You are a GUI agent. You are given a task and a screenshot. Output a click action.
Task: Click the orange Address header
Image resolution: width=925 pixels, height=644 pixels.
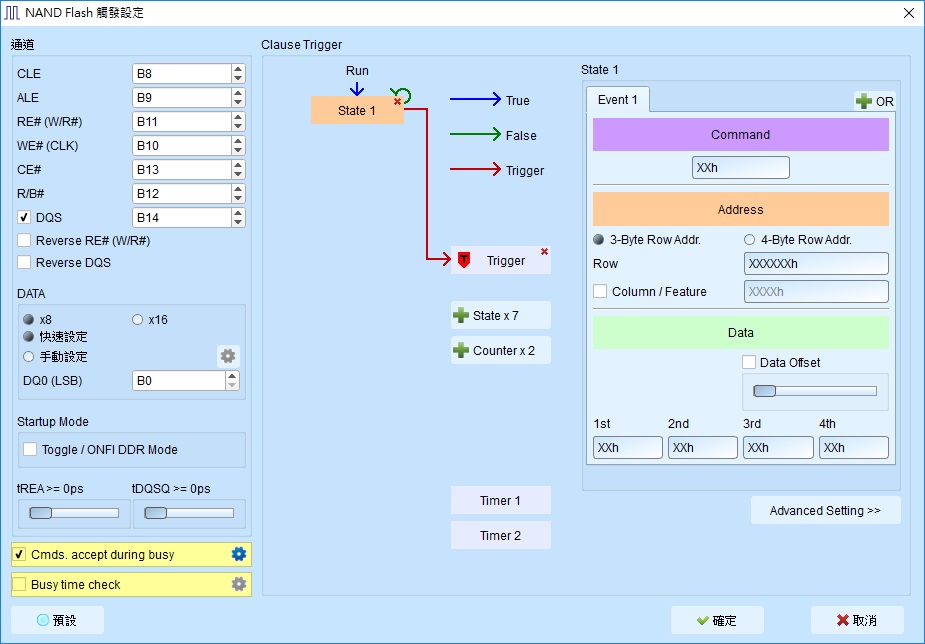(740, 209)
